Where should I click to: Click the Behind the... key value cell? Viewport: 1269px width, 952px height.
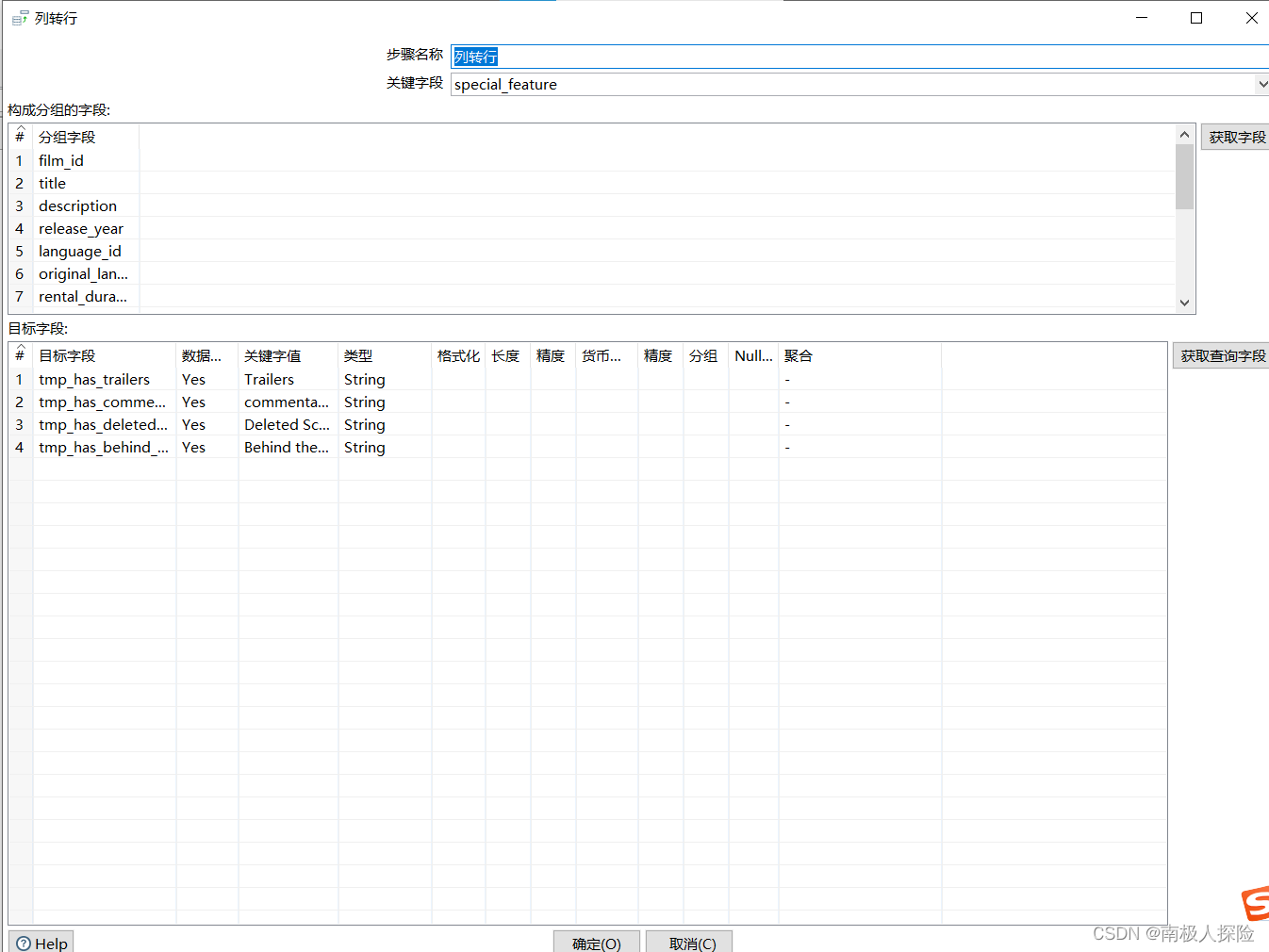pyautogui.click(x=288, y=447)
